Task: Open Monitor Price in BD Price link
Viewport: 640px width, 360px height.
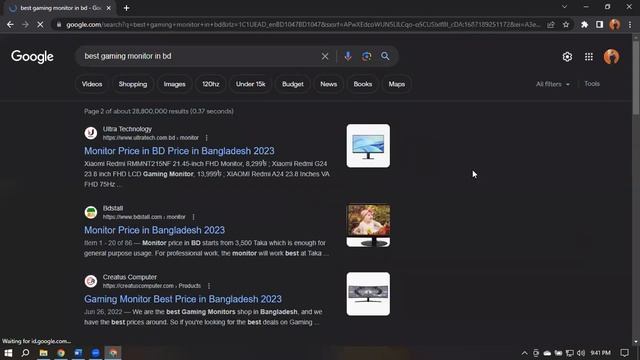Action: [x=179, y=151]
